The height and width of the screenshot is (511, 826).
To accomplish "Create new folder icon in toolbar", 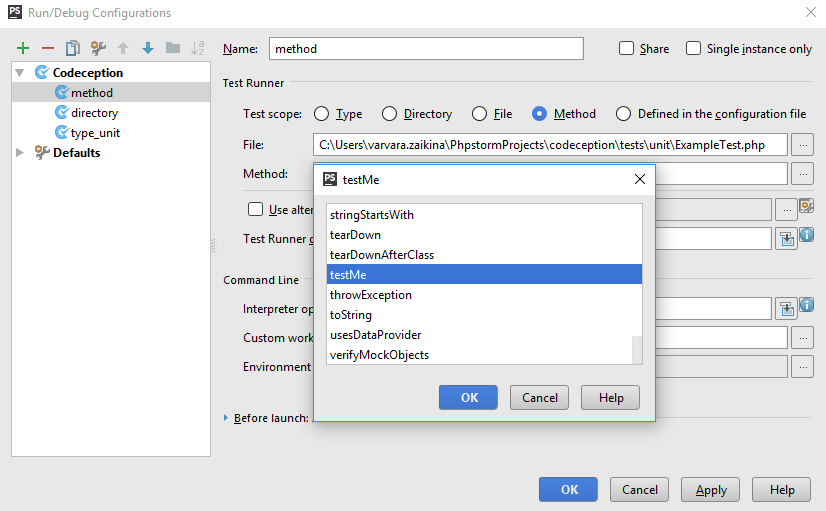I will pyautogui.click(x=173, y=48).
